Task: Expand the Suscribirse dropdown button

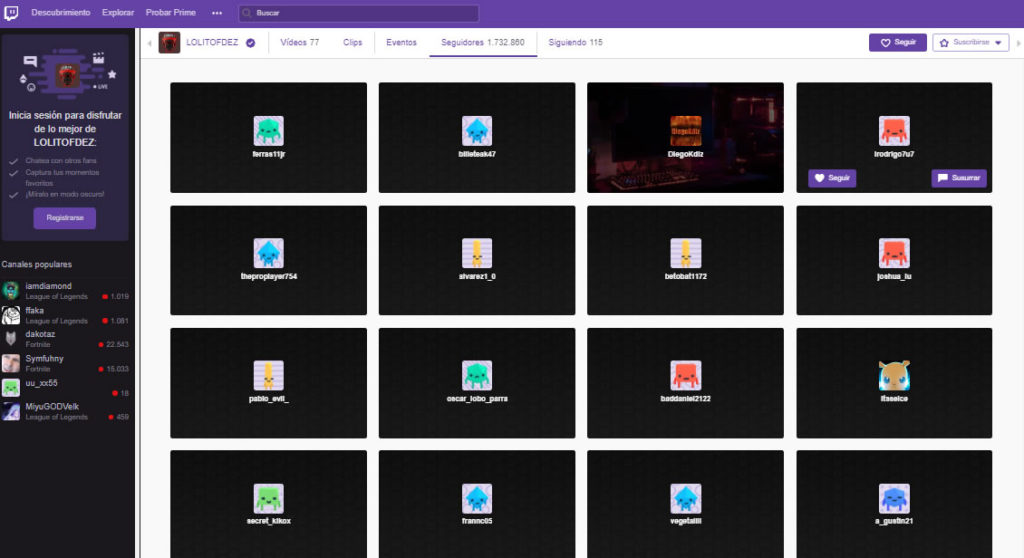Action: pos(970,43)
